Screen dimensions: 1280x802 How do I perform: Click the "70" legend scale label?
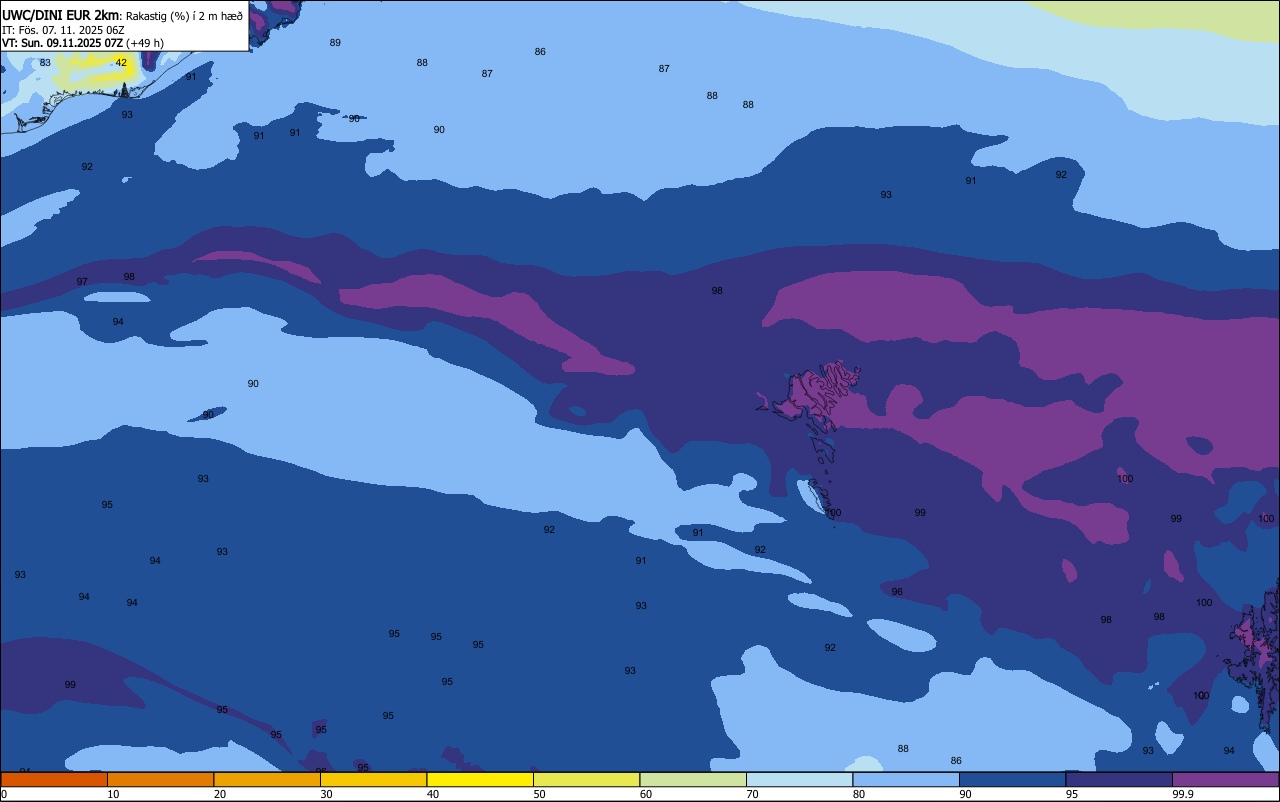[752, 794]
